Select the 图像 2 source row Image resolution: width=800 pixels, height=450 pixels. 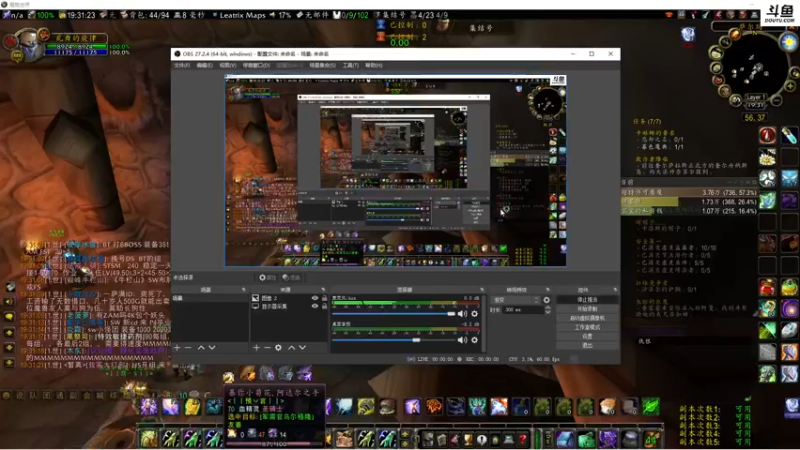[290, 298]
